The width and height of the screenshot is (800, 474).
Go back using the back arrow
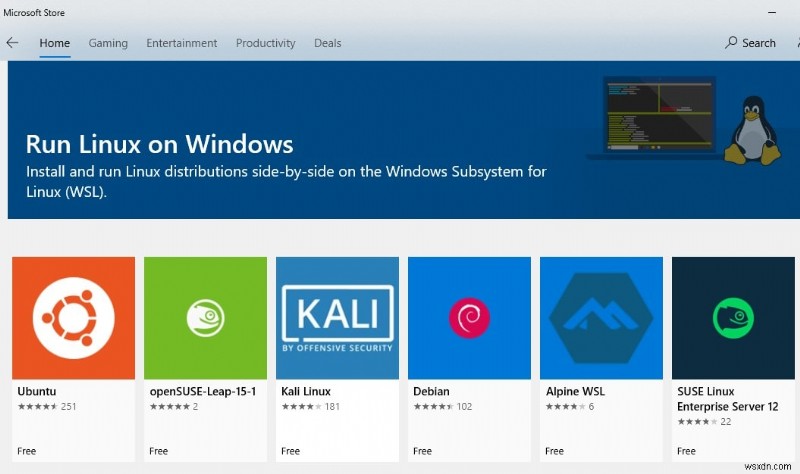(12, 43)
